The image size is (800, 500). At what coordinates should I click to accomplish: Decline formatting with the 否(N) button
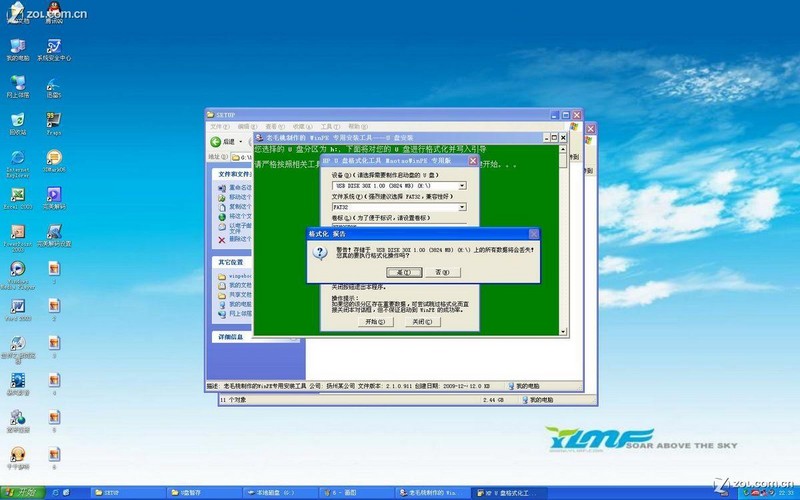pyautogui.click(x=442, y=272)
